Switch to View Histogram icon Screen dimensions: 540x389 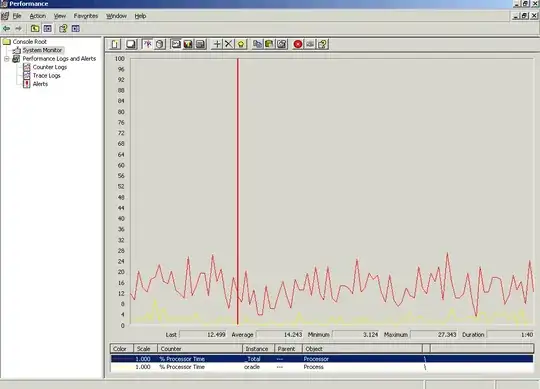tap(188, 44)
